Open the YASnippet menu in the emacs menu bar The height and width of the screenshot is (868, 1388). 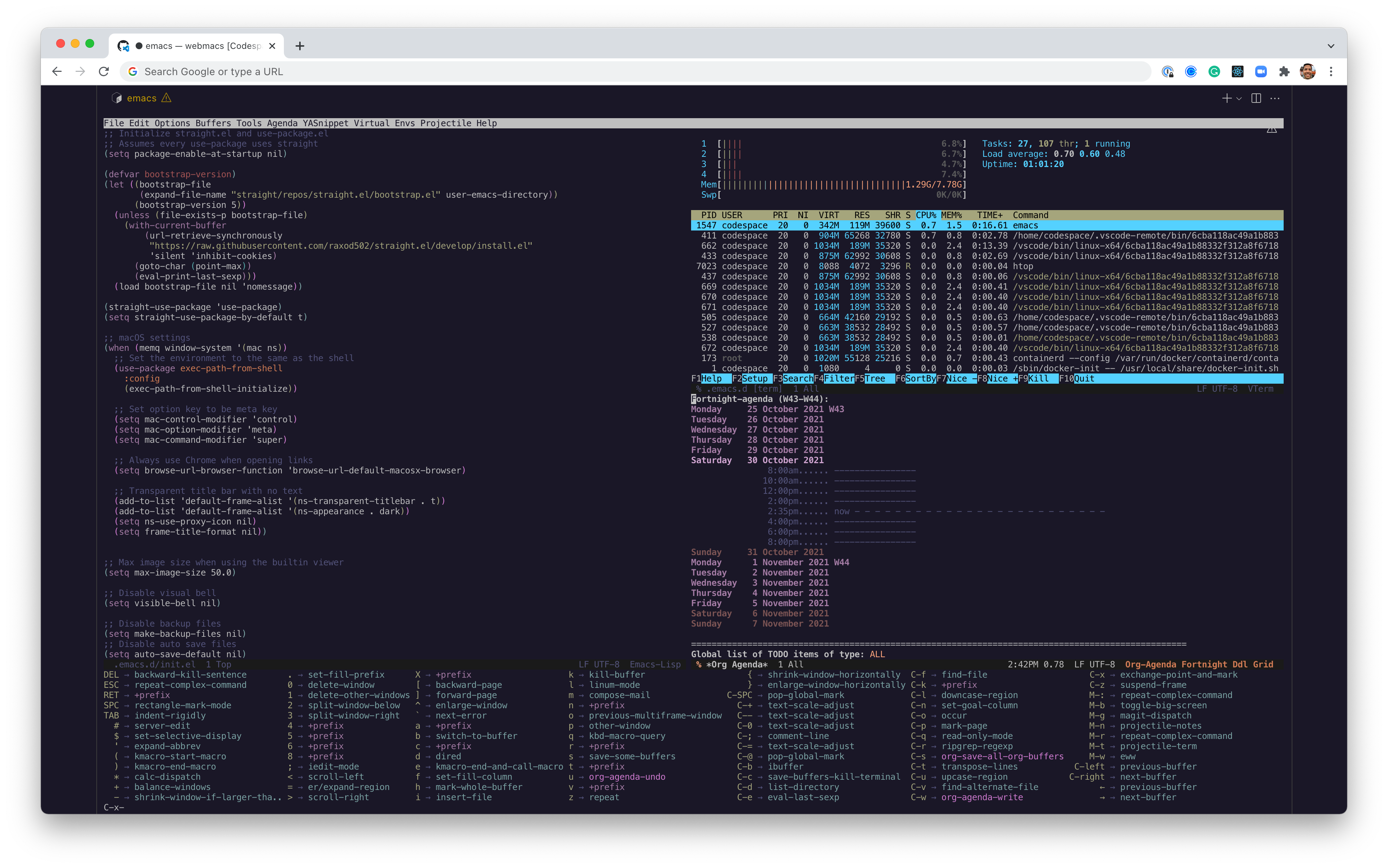pyautogui.click(x=325, y=123)
